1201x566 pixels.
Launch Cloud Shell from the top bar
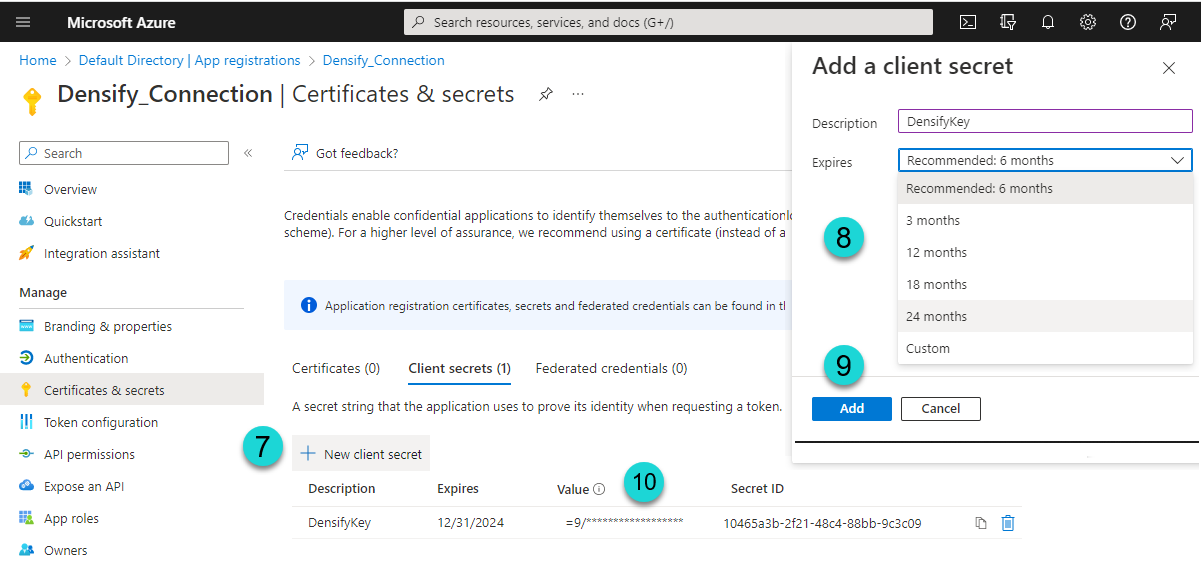(x=968, y=22)
